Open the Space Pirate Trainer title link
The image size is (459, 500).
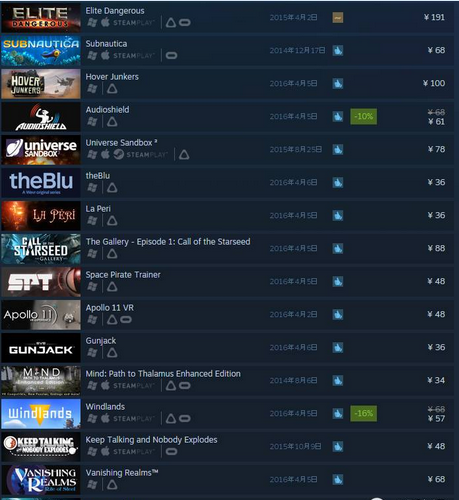coord(123,275)
